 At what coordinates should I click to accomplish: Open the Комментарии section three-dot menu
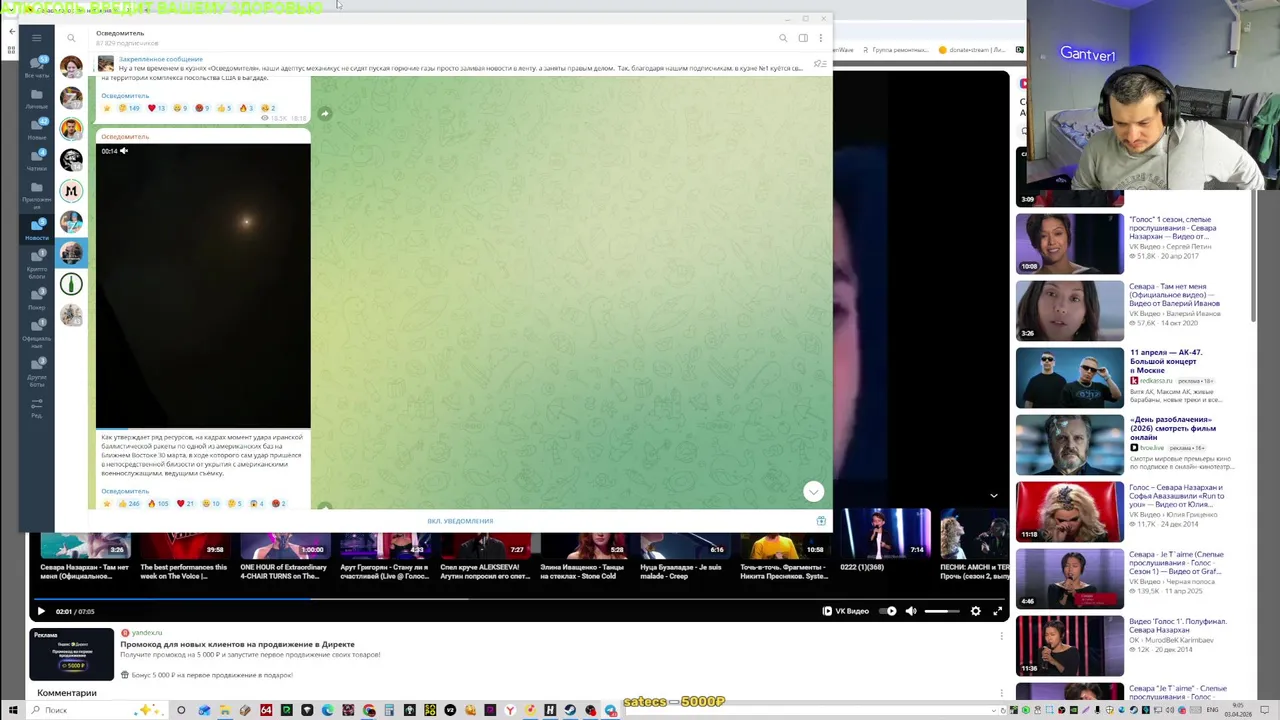1002,693
